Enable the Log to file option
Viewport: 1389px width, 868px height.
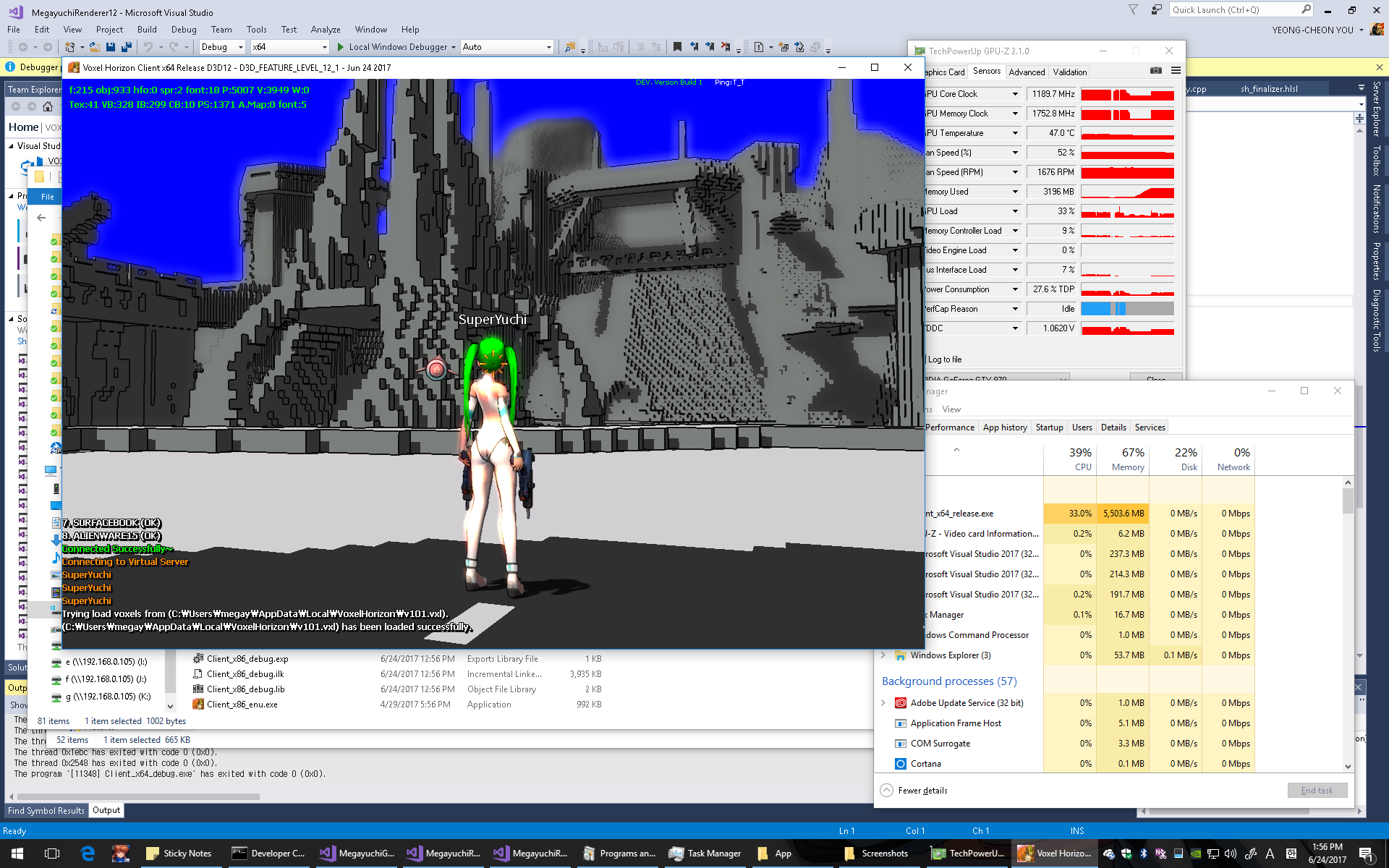944,359
